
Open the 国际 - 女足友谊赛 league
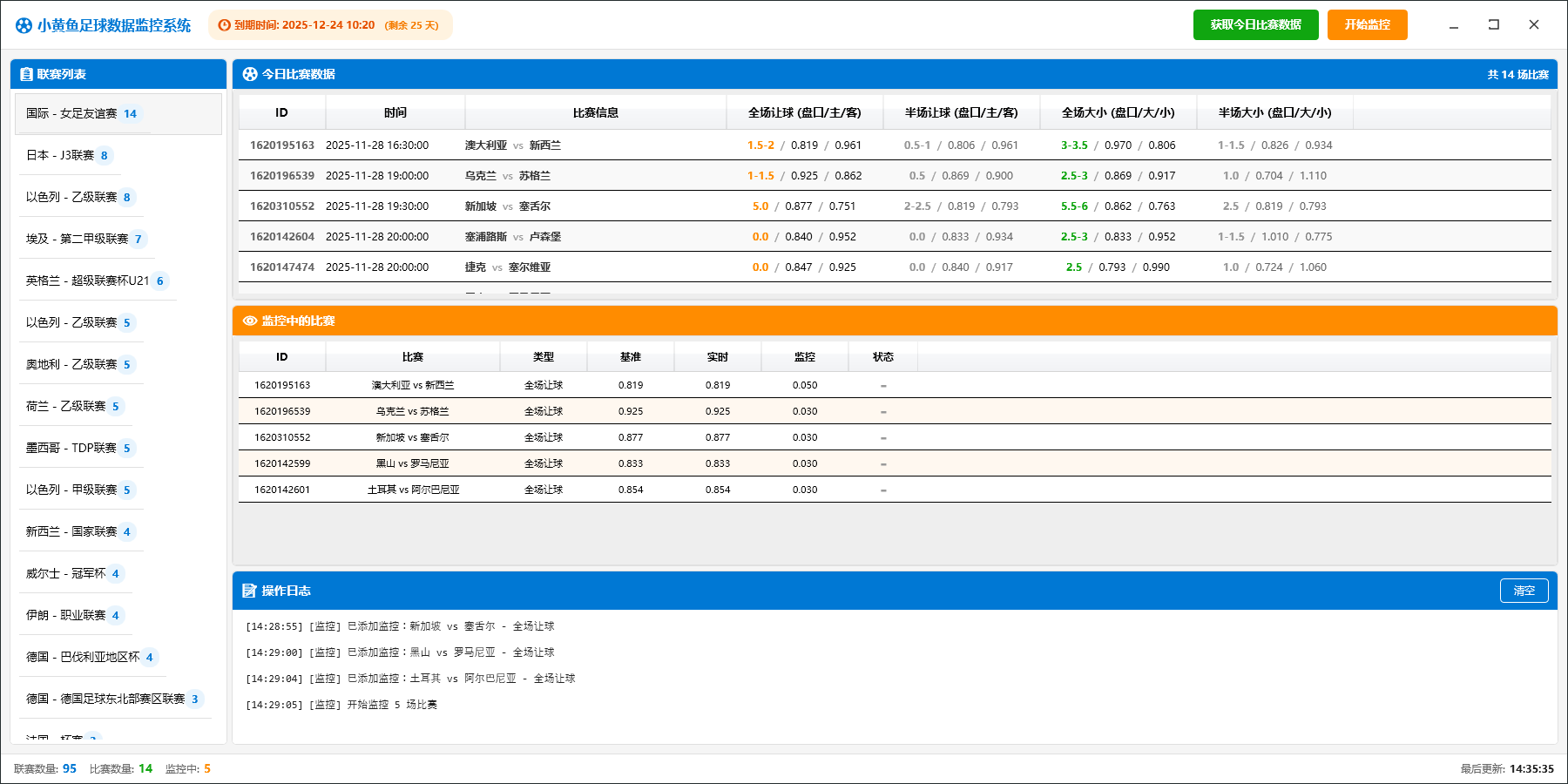click(x=78, y=113)
